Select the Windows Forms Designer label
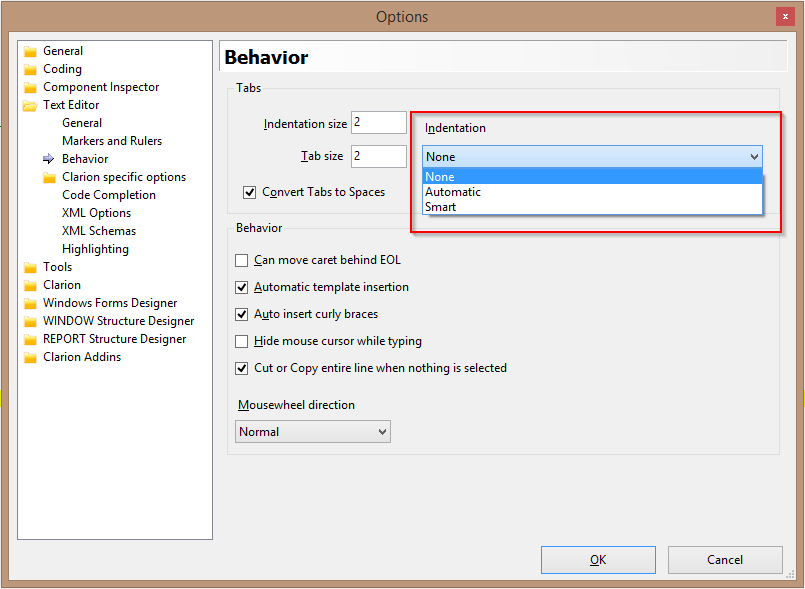 click(x=110, y=303)
